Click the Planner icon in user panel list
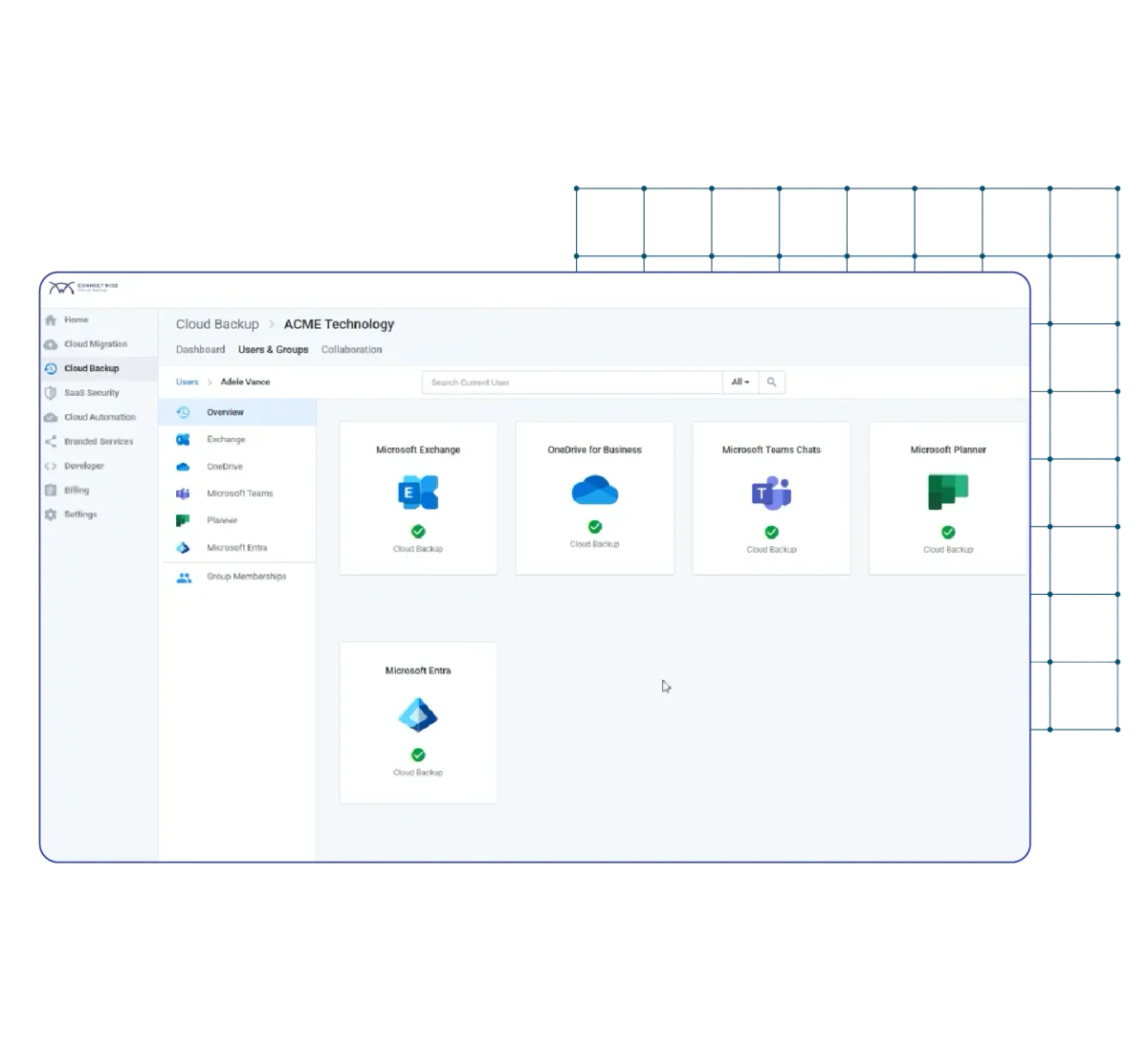1148x1052 pixels. click(183, 520)
